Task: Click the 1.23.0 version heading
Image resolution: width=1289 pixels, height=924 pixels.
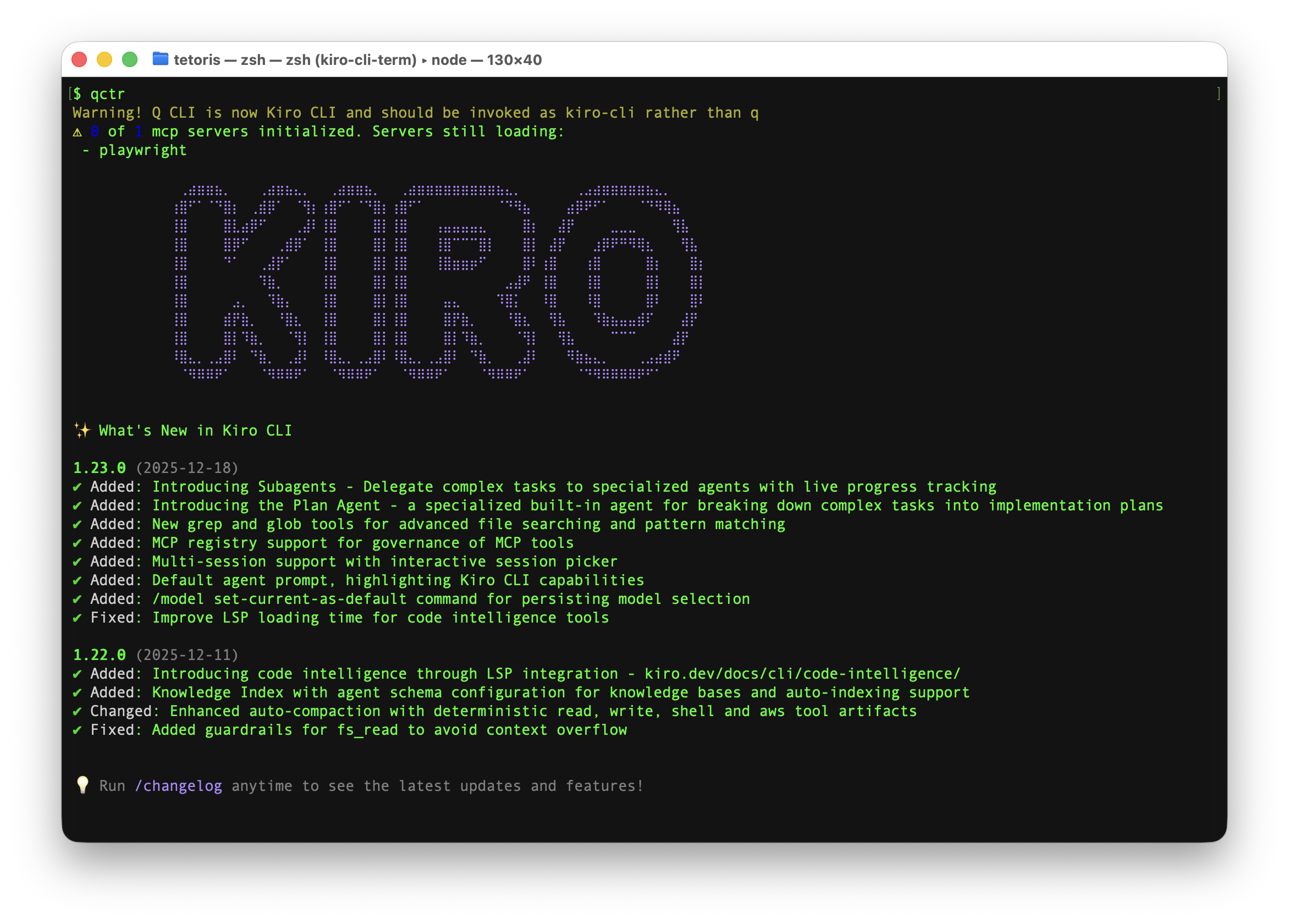Action: (100, 468)
